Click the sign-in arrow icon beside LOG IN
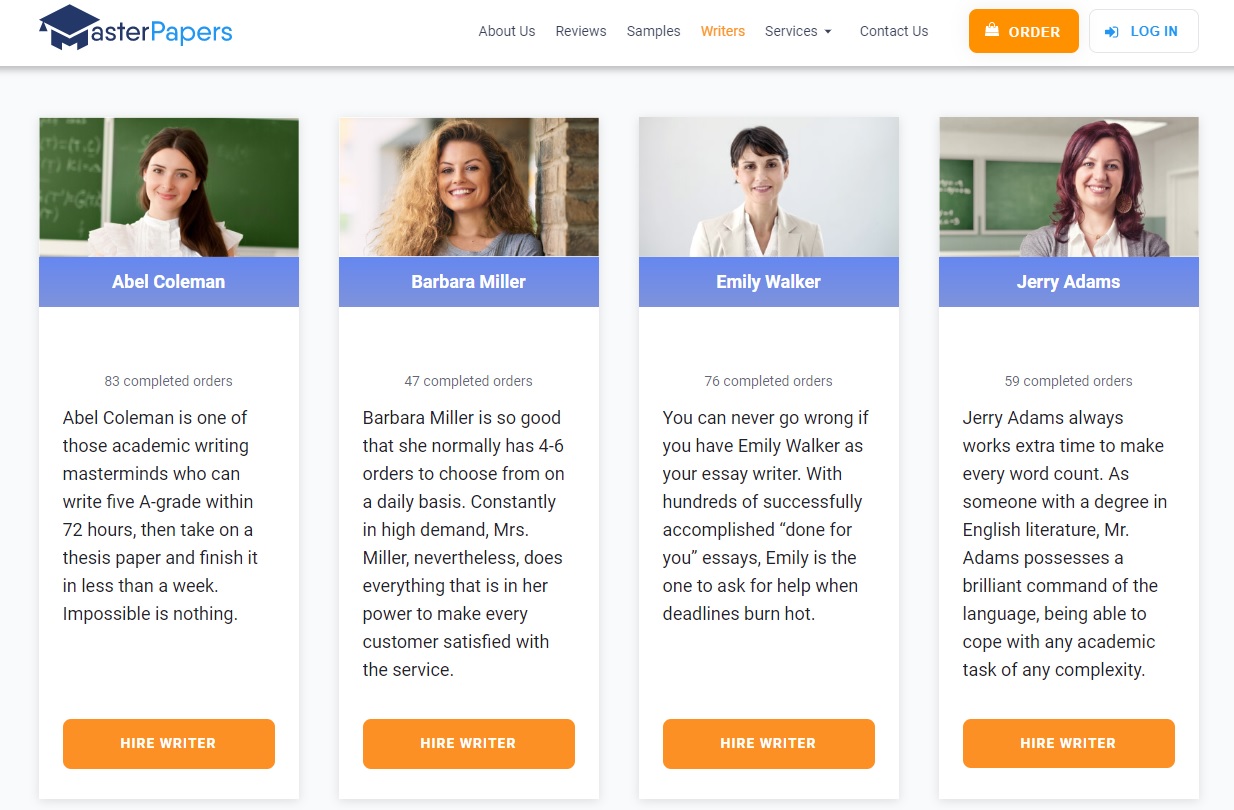This screenshot has width=1234, height=810. click(x=1111, y=32)
